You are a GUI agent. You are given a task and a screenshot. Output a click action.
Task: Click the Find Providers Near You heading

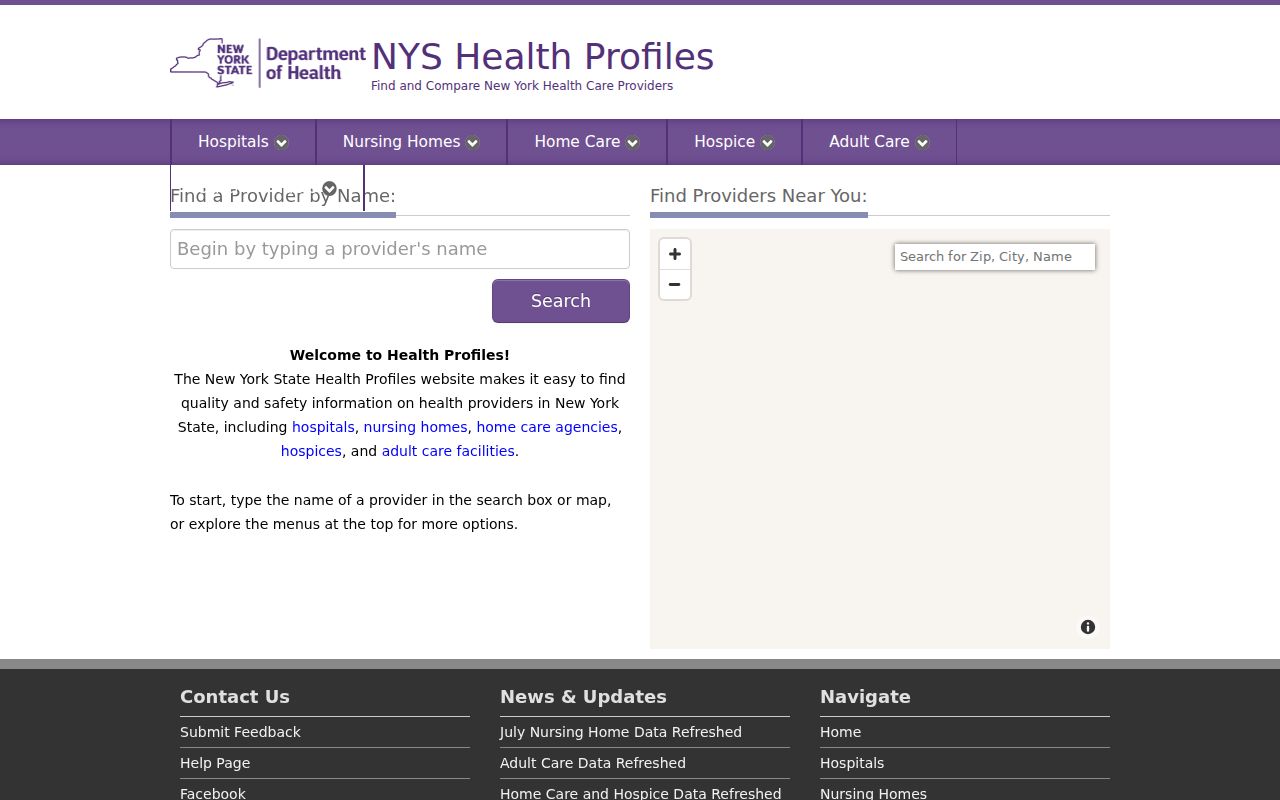(758, 196)
